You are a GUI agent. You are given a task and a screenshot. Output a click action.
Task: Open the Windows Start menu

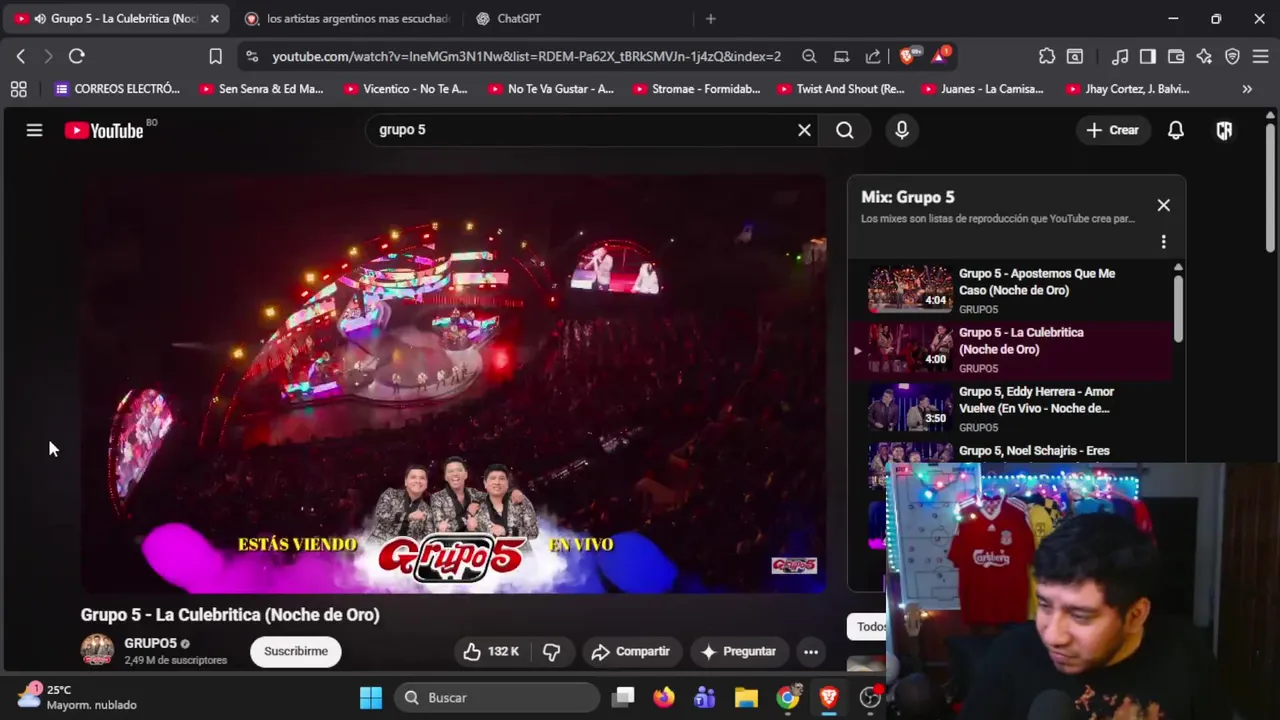point(371,697)
